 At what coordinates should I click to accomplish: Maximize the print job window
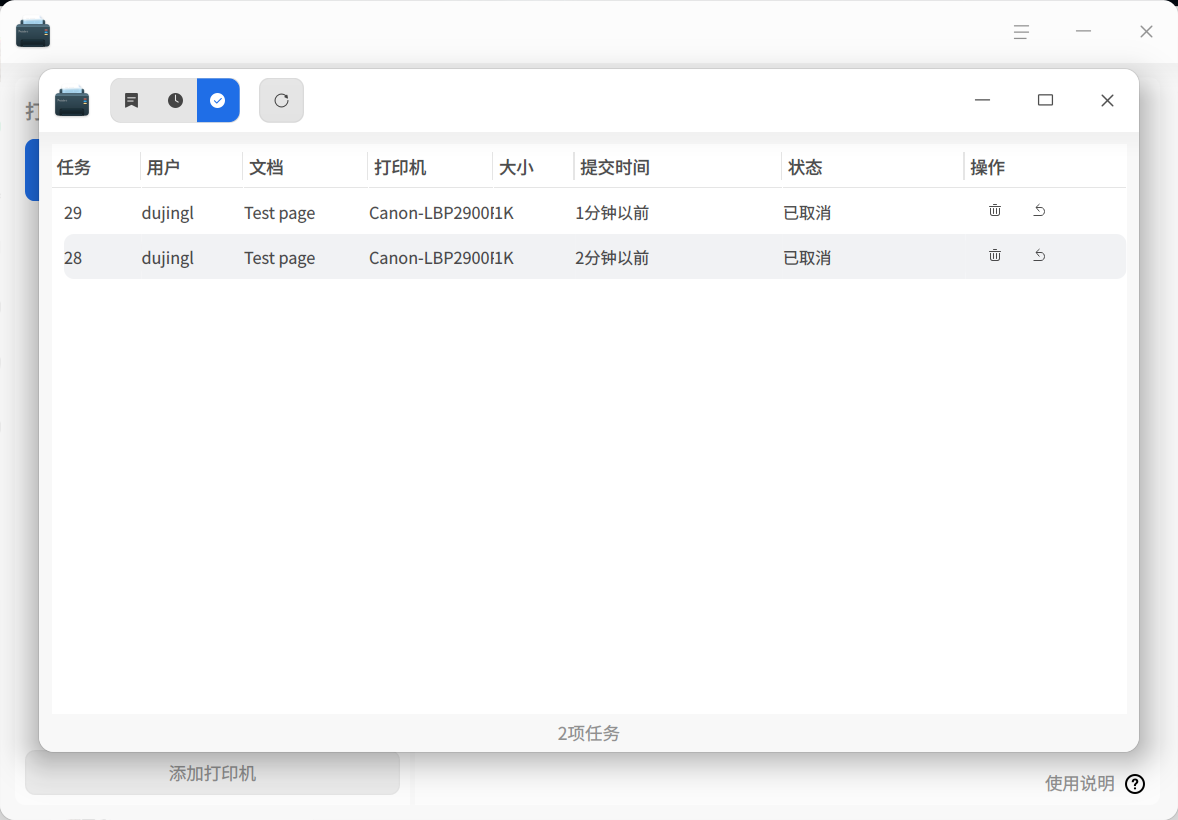click(x=1045, y=100)
